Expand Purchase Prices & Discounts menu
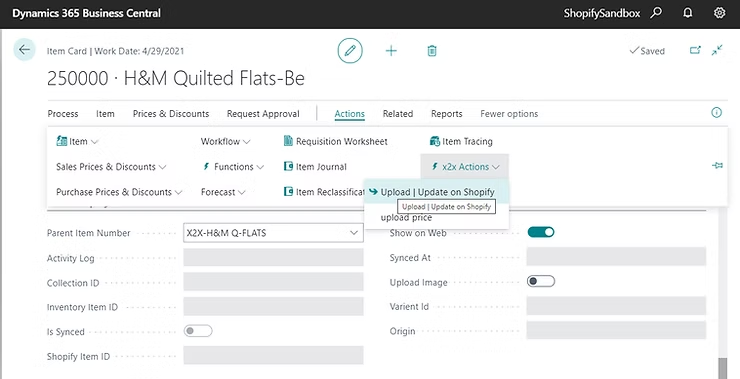The image size is (740, 379). pyautogui.click(x=178, y=193)
